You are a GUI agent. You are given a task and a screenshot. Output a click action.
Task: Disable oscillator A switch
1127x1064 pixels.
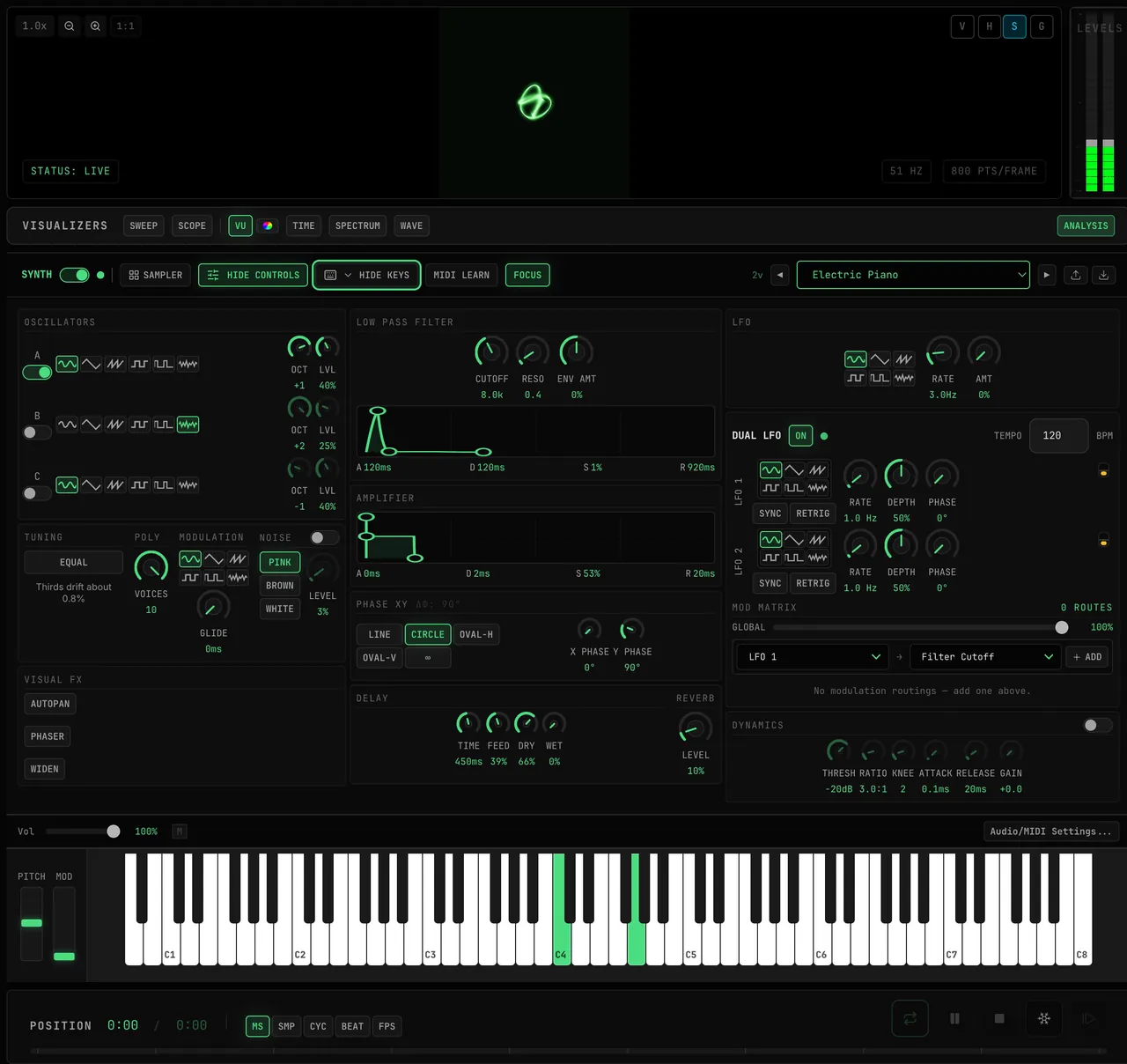[37, 373]
